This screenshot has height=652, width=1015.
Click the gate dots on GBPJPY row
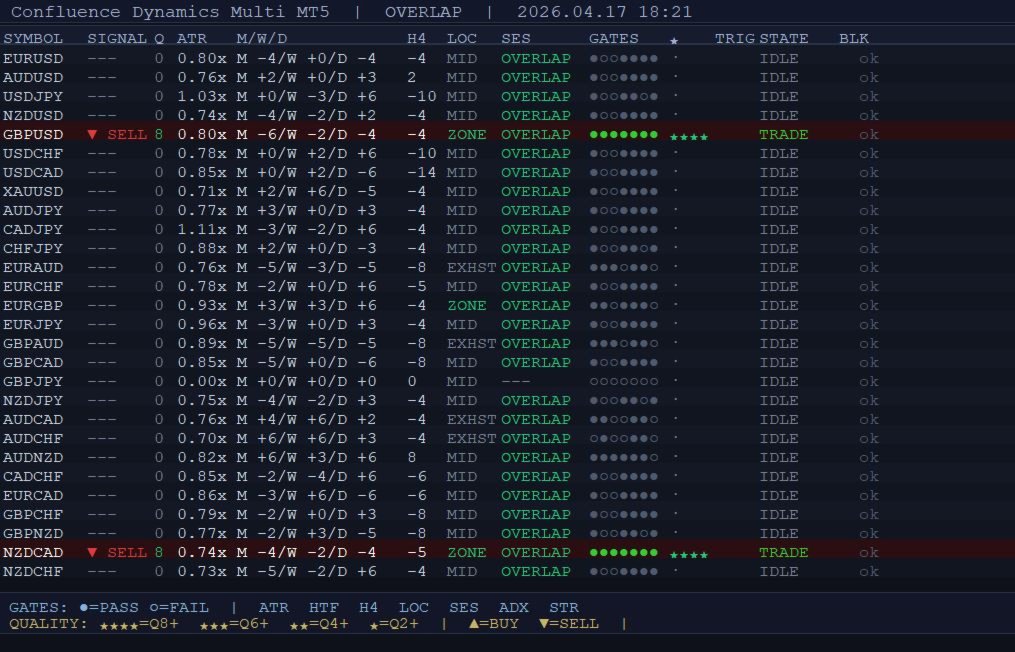(x=624, y=382)
